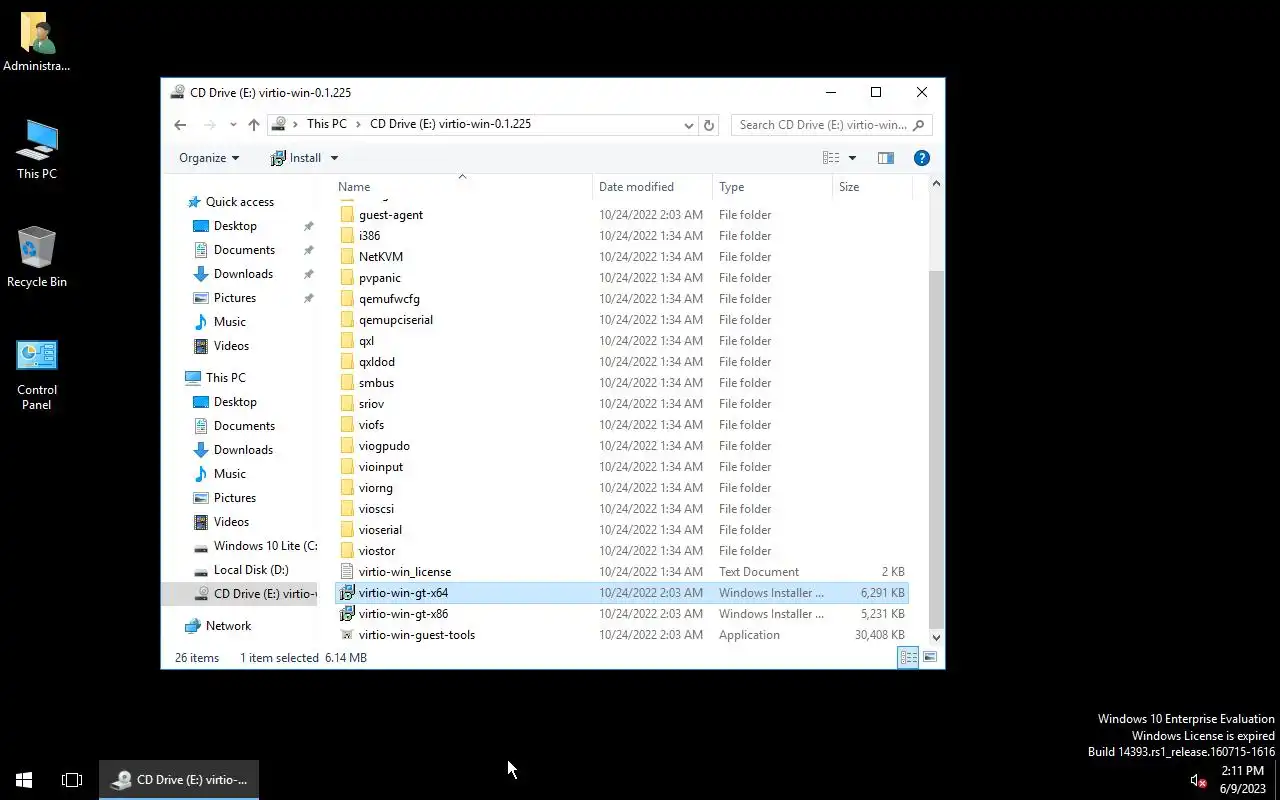This screenshot has width=1280, height=800.
Task: Click CD Drive (E:) in the address breadcrumb
Action: (450, 124)
